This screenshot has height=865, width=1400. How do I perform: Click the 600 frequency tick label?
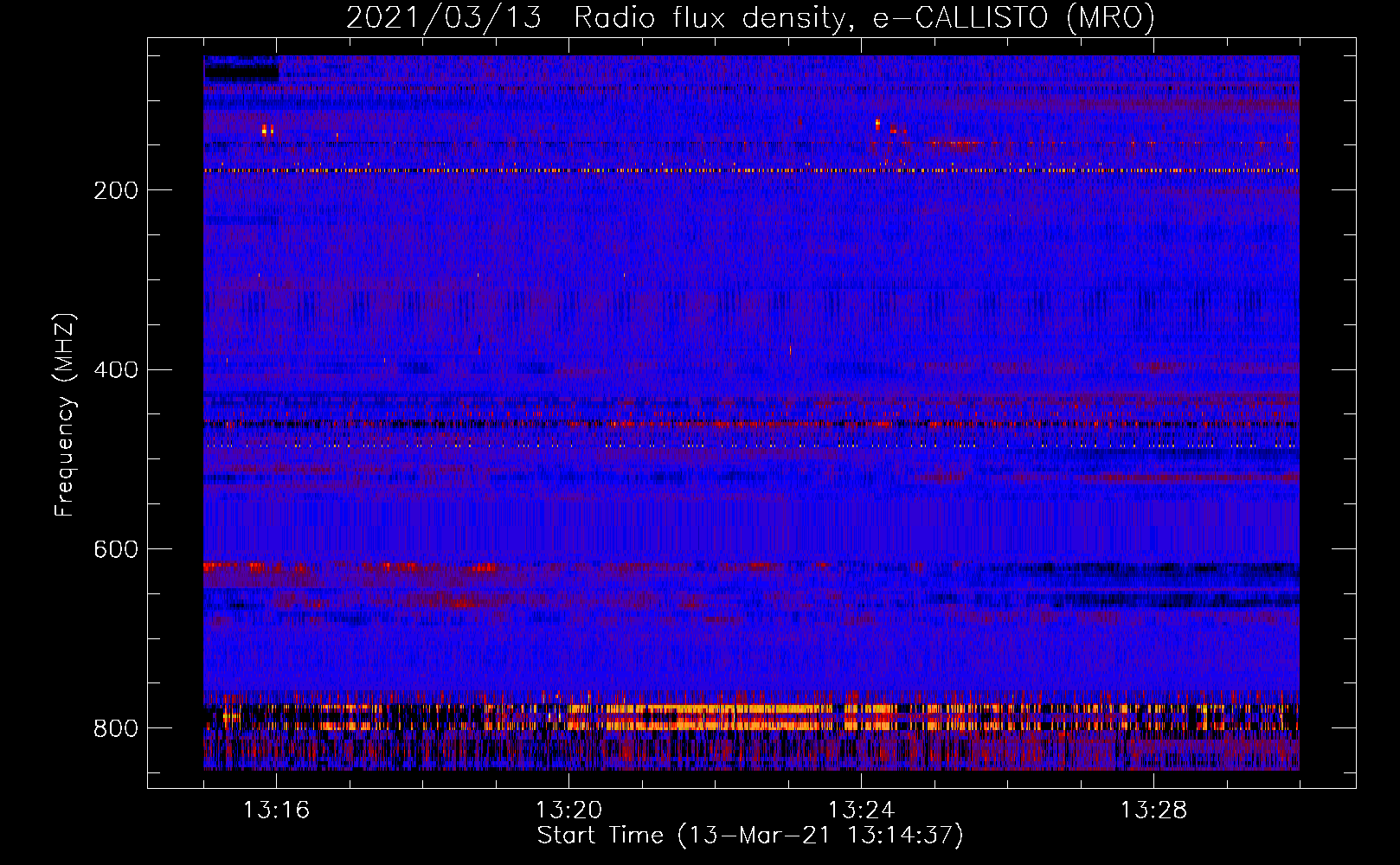tap(116, 550)
